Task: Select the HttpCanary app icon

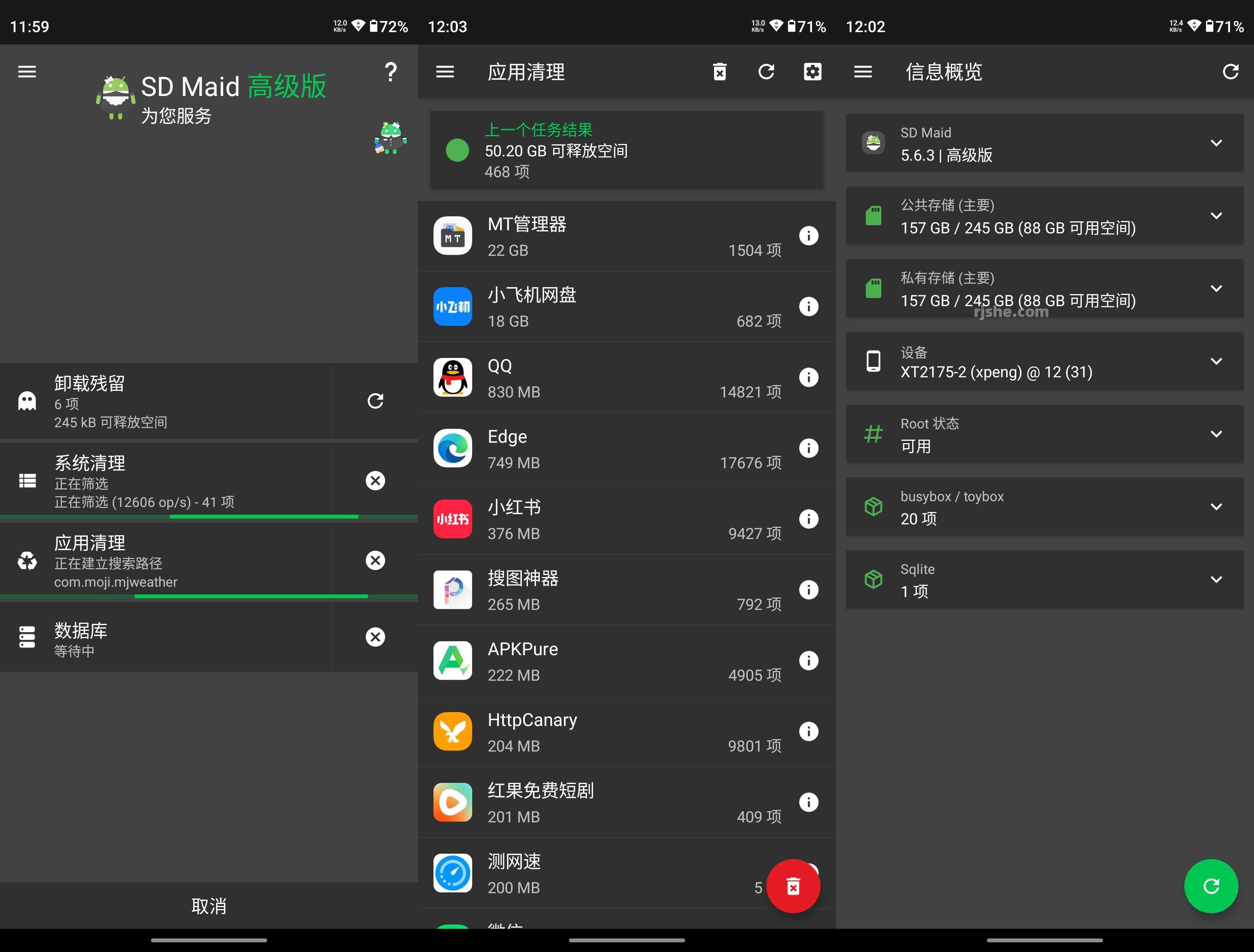Action: coord(453,731)
